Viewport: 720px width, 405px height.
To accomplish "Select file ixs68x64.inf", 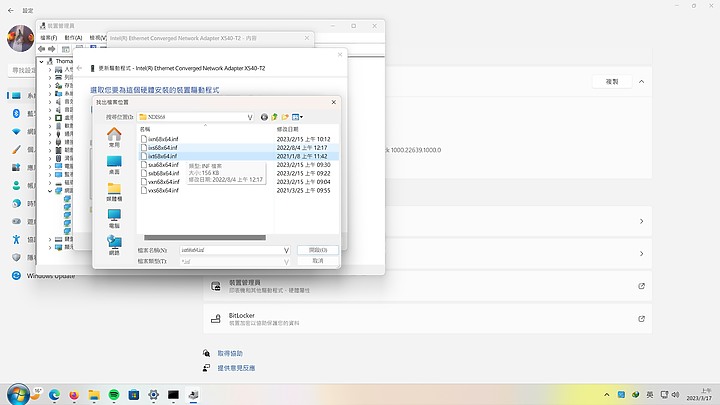I will [163, 147].
